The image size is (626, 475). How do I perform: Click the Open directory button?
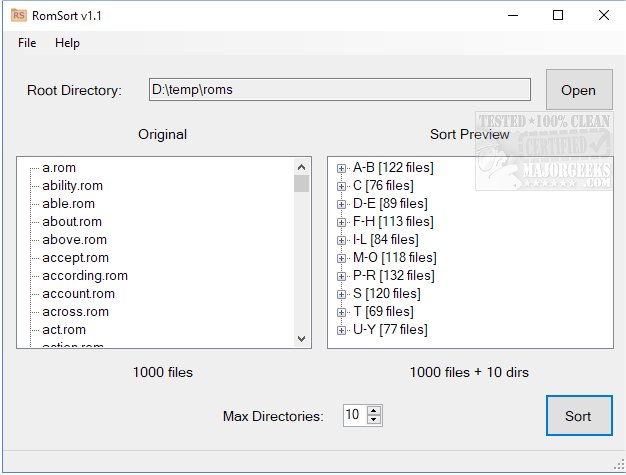[x=578, y=90]
